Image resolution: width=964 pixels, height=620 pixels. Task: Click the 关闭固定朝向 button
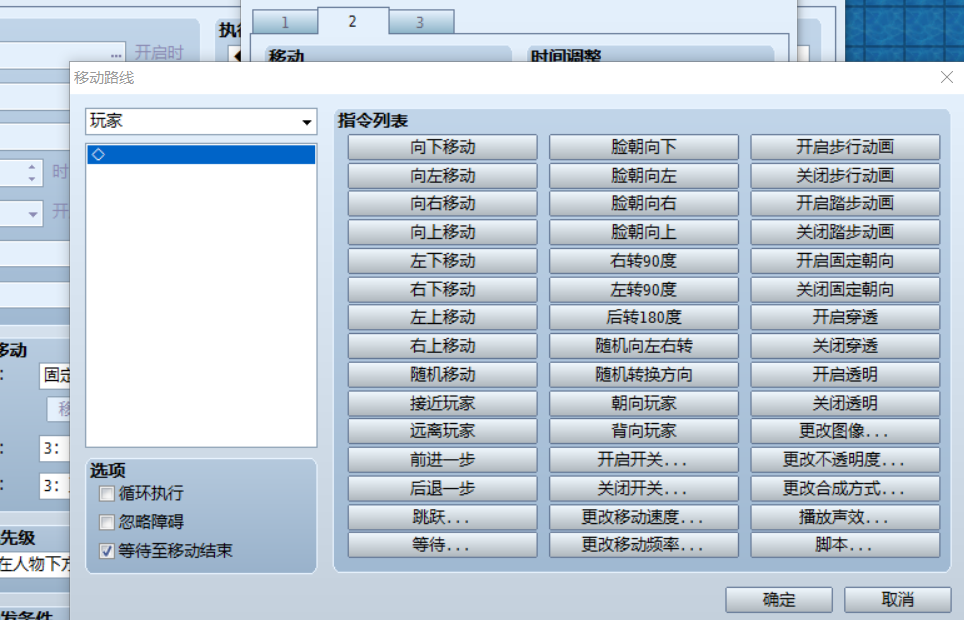845,289
